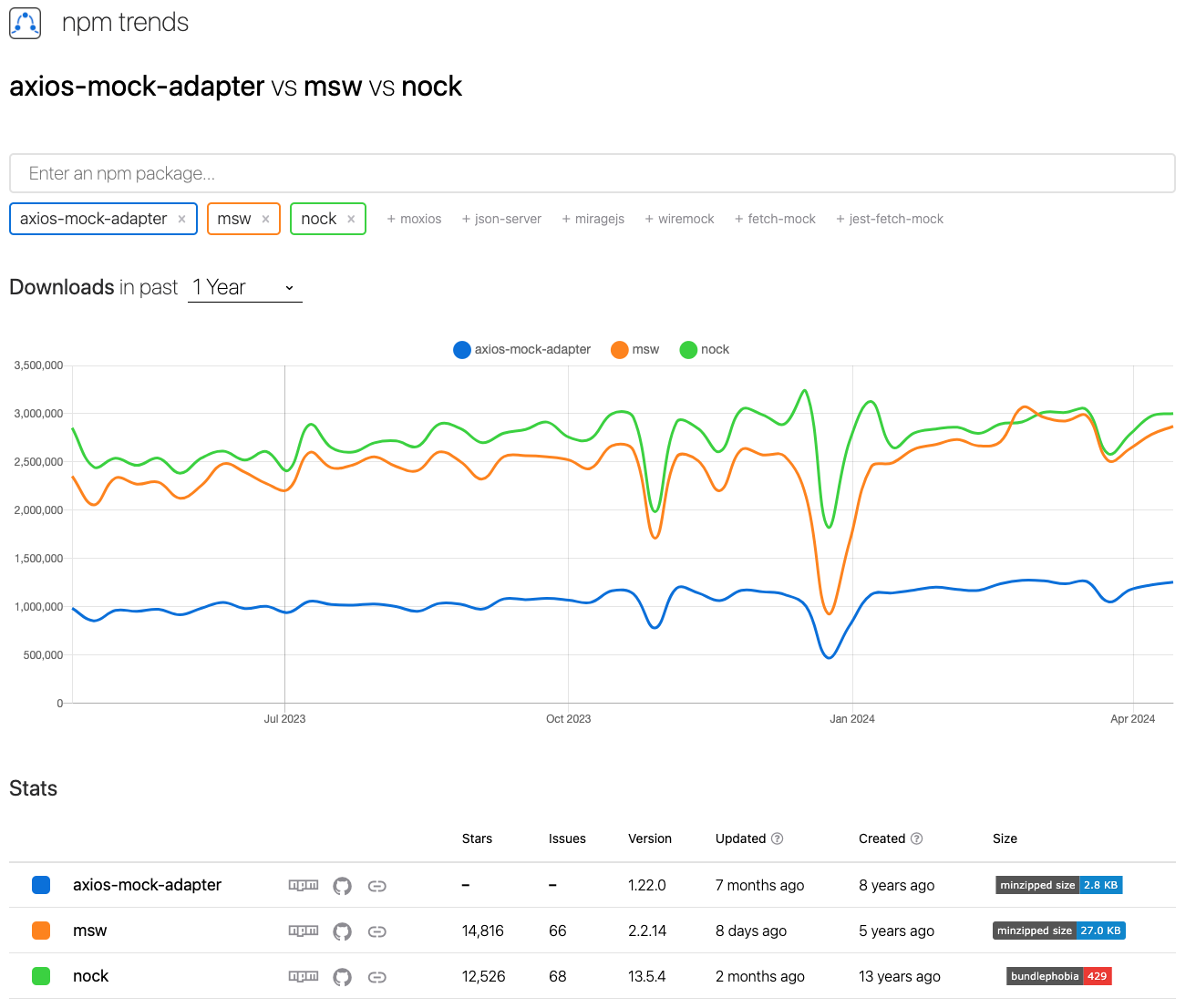Open the 1 Year time range dropdown

(x=244, y=288)
